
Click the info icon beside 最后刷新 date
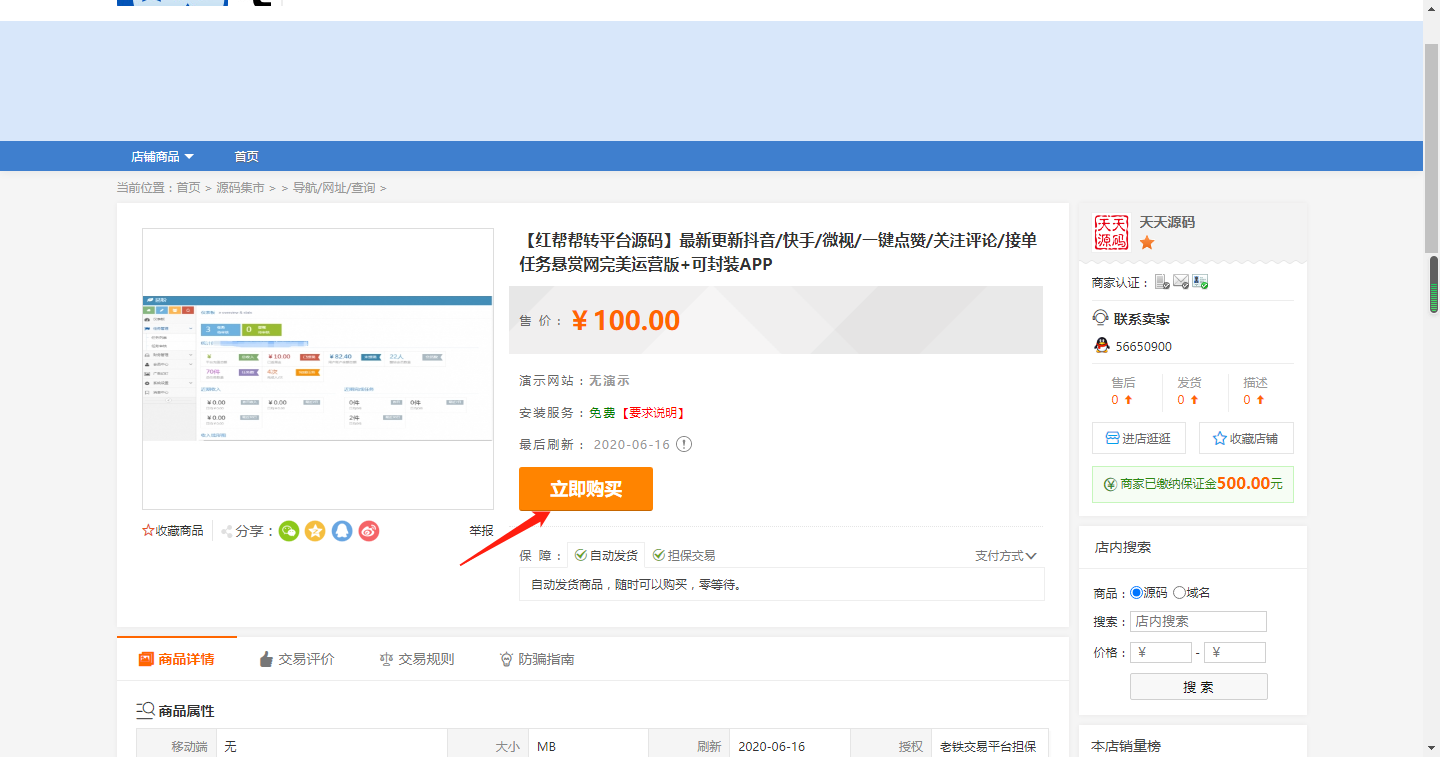click(x=684, y=444)
